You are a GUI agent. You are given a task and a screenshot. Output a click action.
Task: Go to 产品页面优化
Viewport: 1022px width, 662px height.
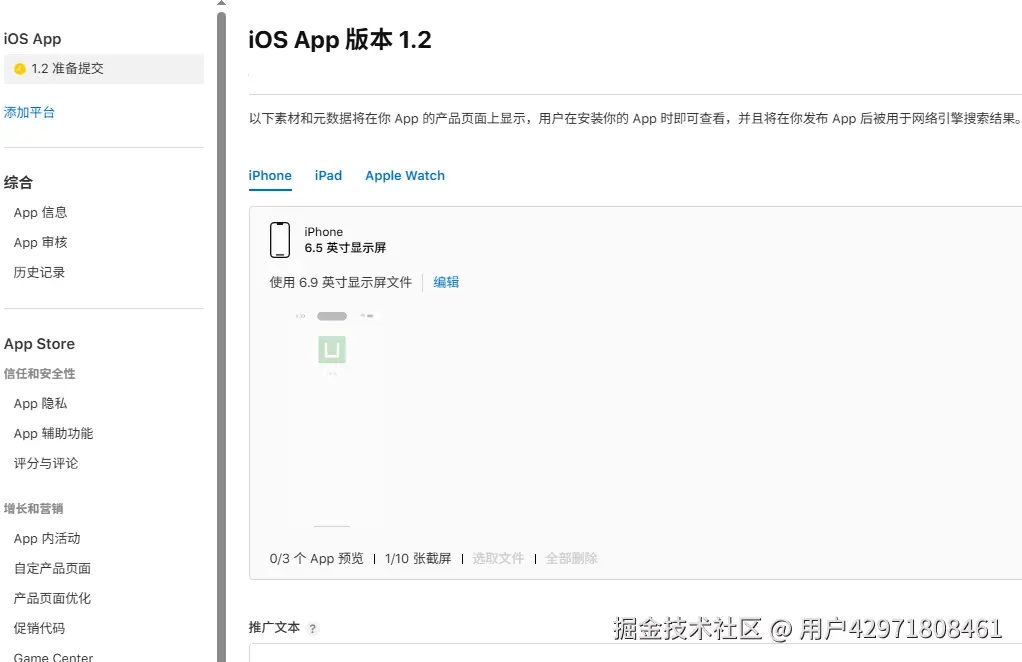(52, 598)
